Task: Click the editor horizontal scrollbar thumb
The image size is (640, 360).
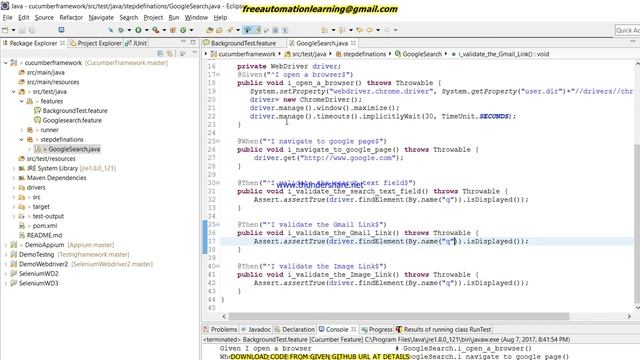Action: [x=399, y=316]
